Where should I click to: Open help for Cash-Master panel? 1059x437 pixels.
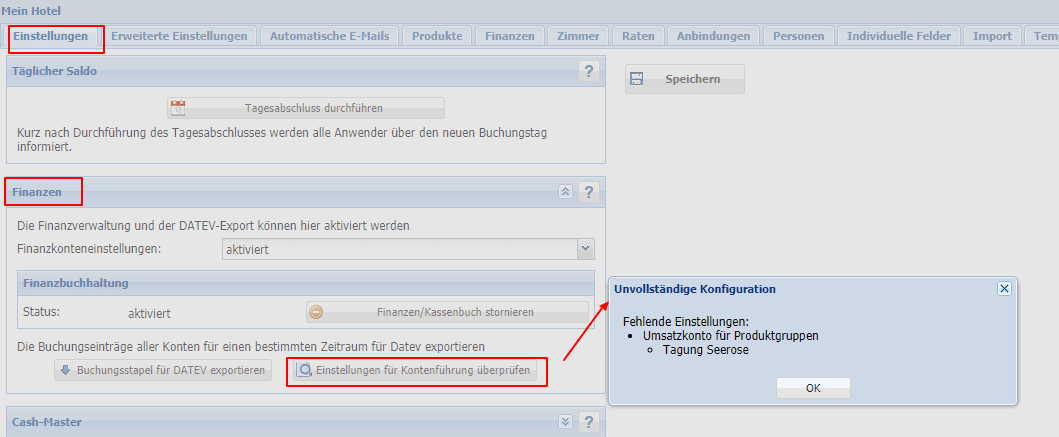(x=588, y=422)
